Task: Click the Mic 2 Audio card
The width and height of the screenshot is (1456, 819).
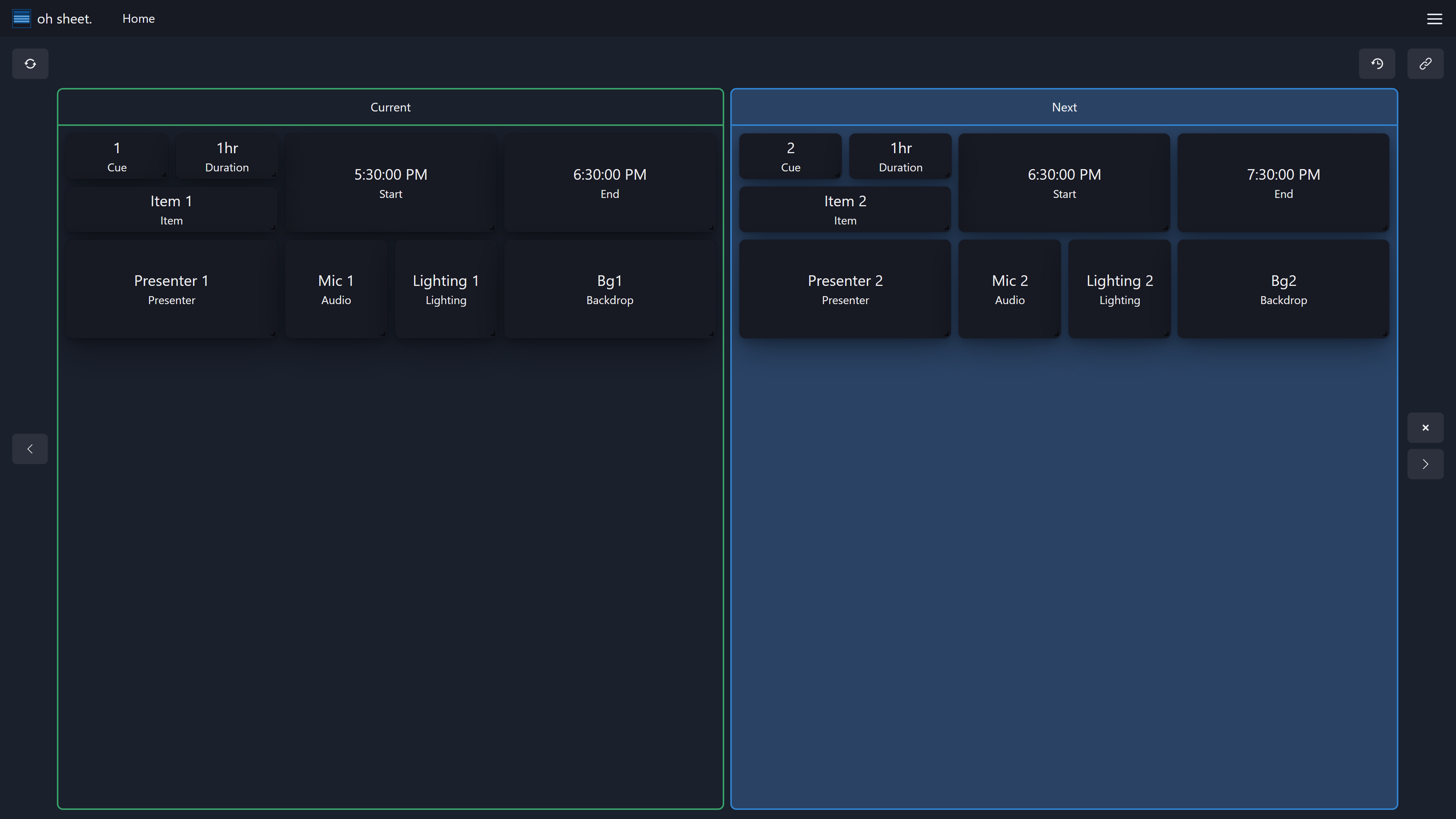Action: tap(1009, 289)
